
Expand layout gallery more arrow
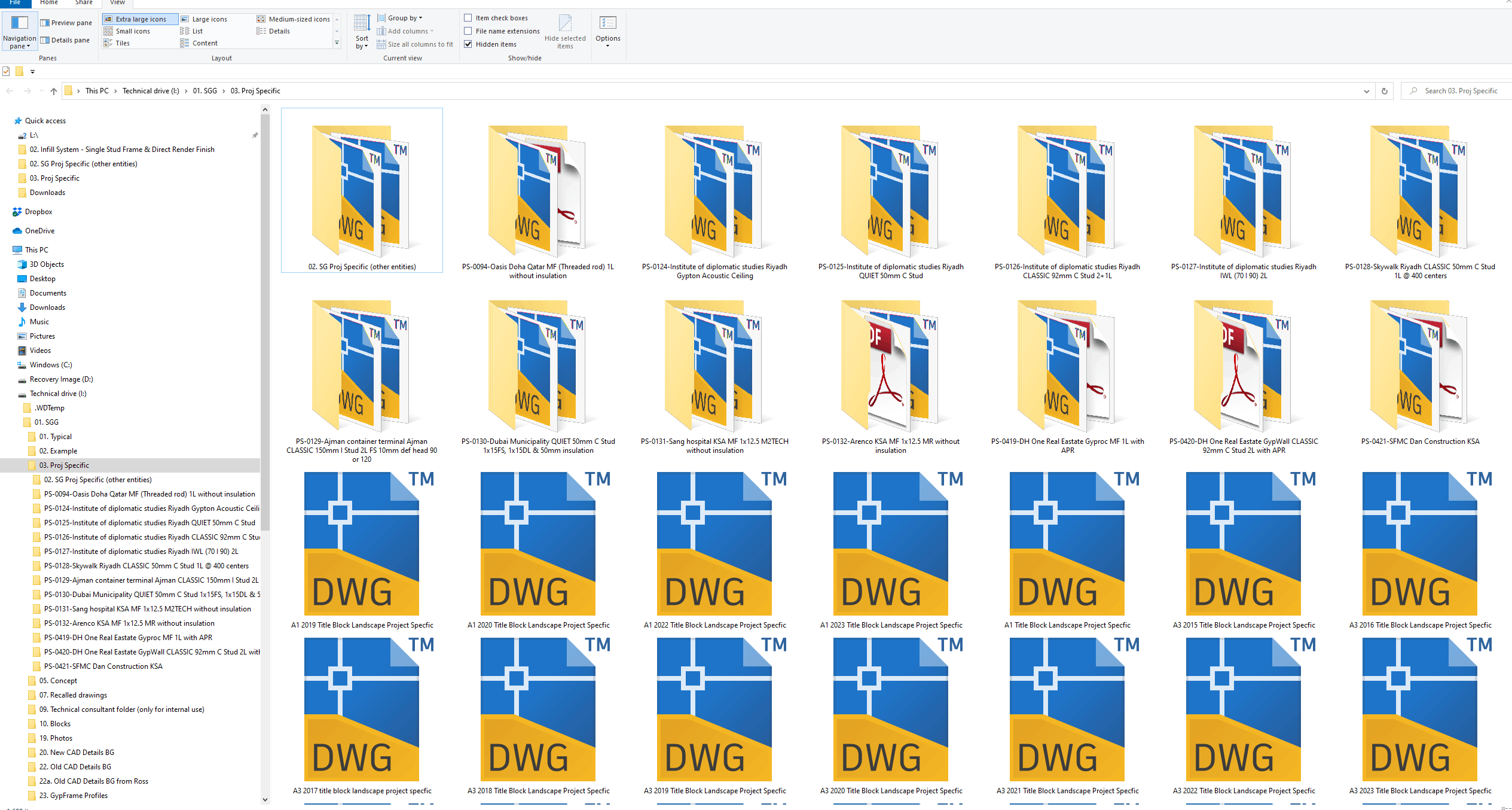click(337, 43)
